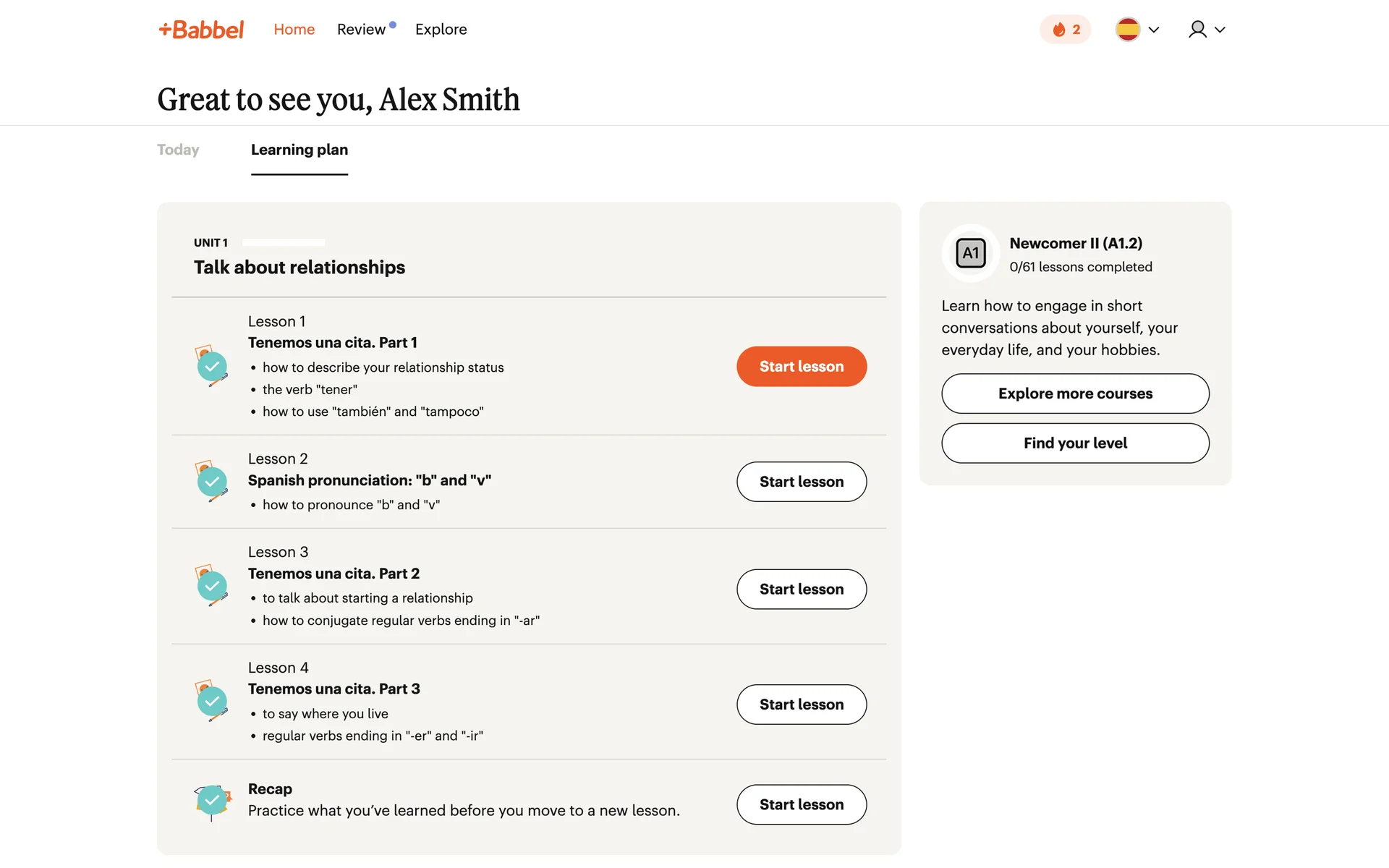Click the Find your level button
The image size is (1389, 868).
[x=1075, y=443]
